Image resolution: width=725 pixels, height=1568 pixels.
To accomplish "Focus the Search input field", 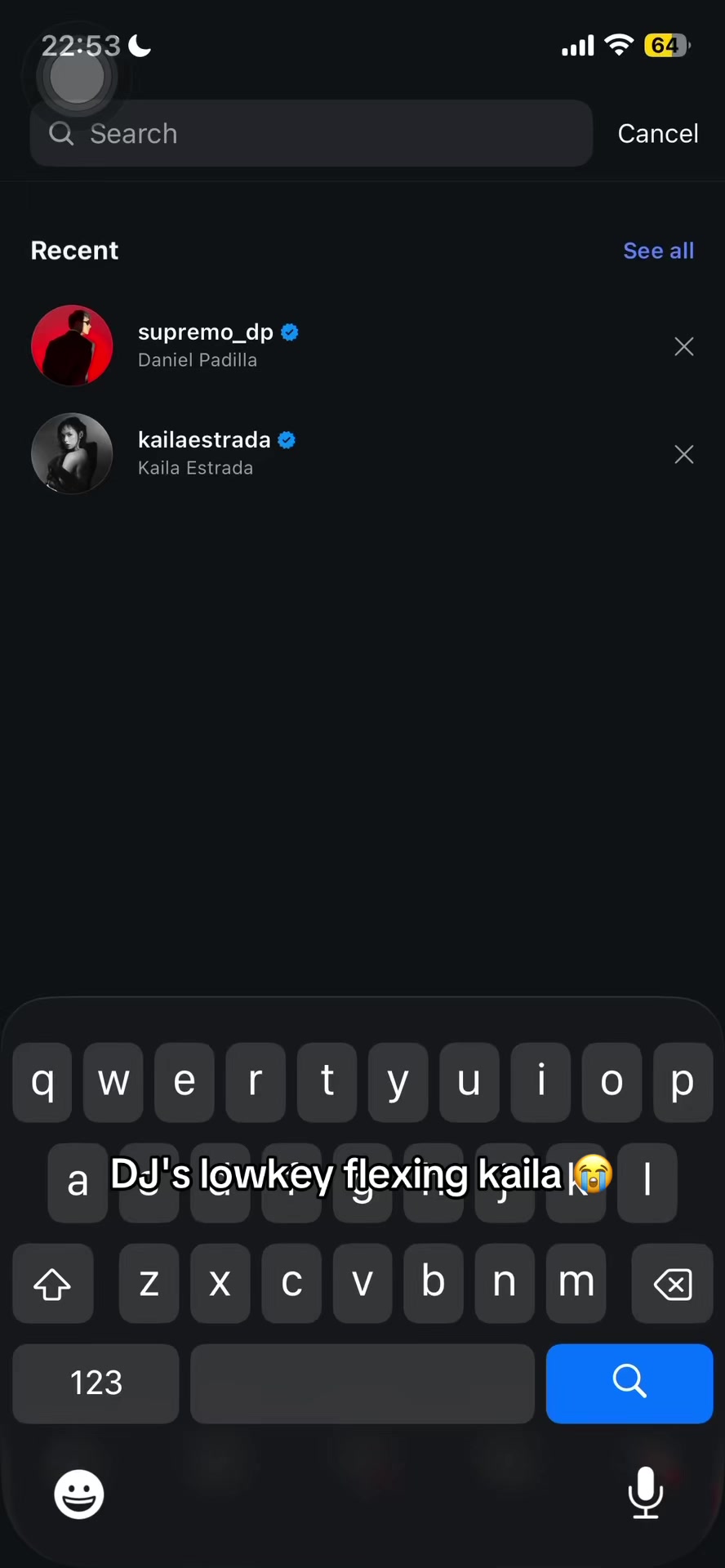I will [311, 133].
